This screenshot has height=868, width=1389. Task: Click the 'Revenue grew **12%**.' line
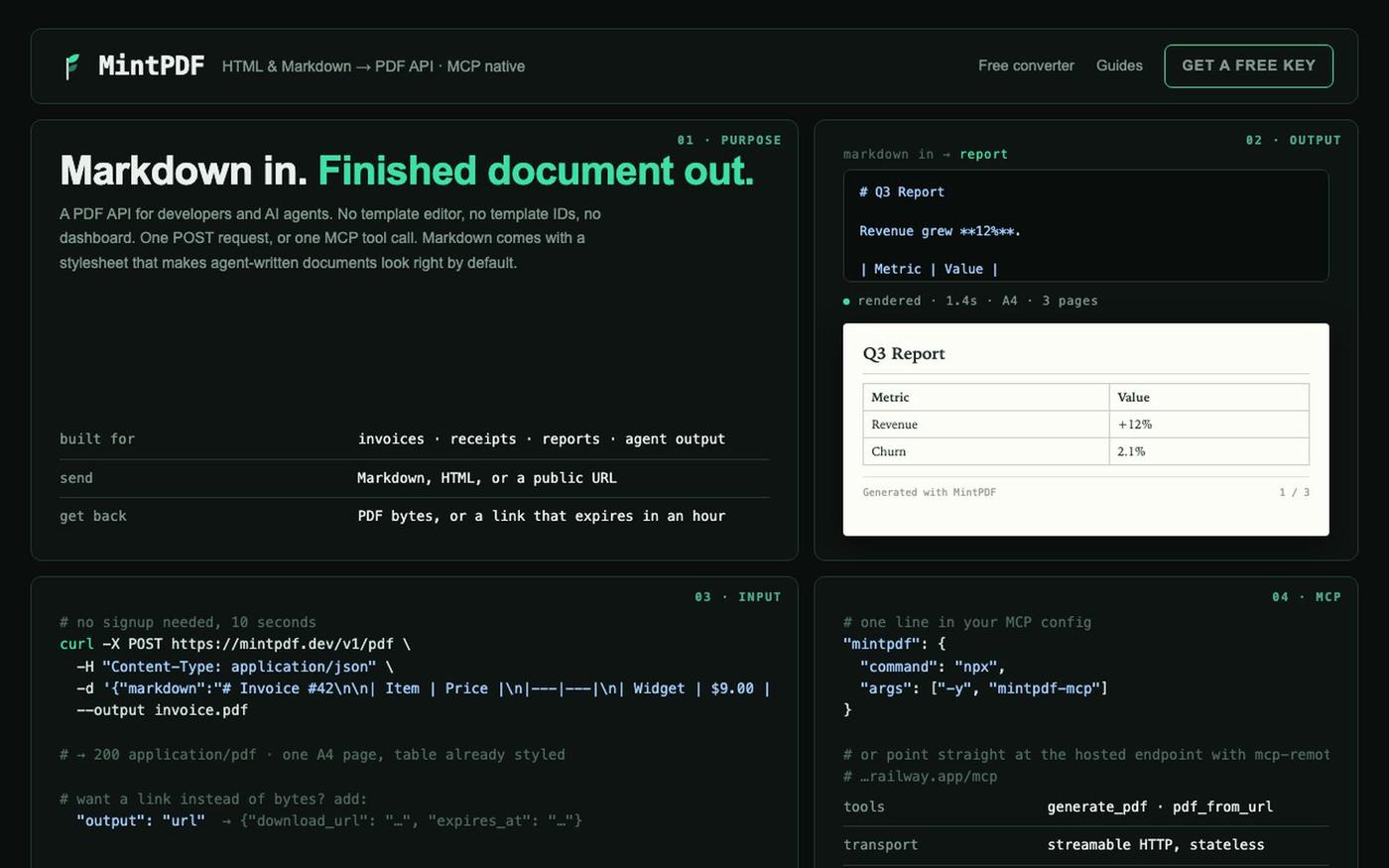940,230
